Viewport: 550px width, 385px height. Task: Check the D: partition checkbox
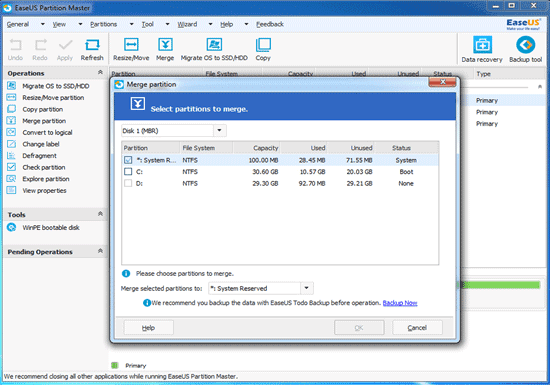(128, 183)
